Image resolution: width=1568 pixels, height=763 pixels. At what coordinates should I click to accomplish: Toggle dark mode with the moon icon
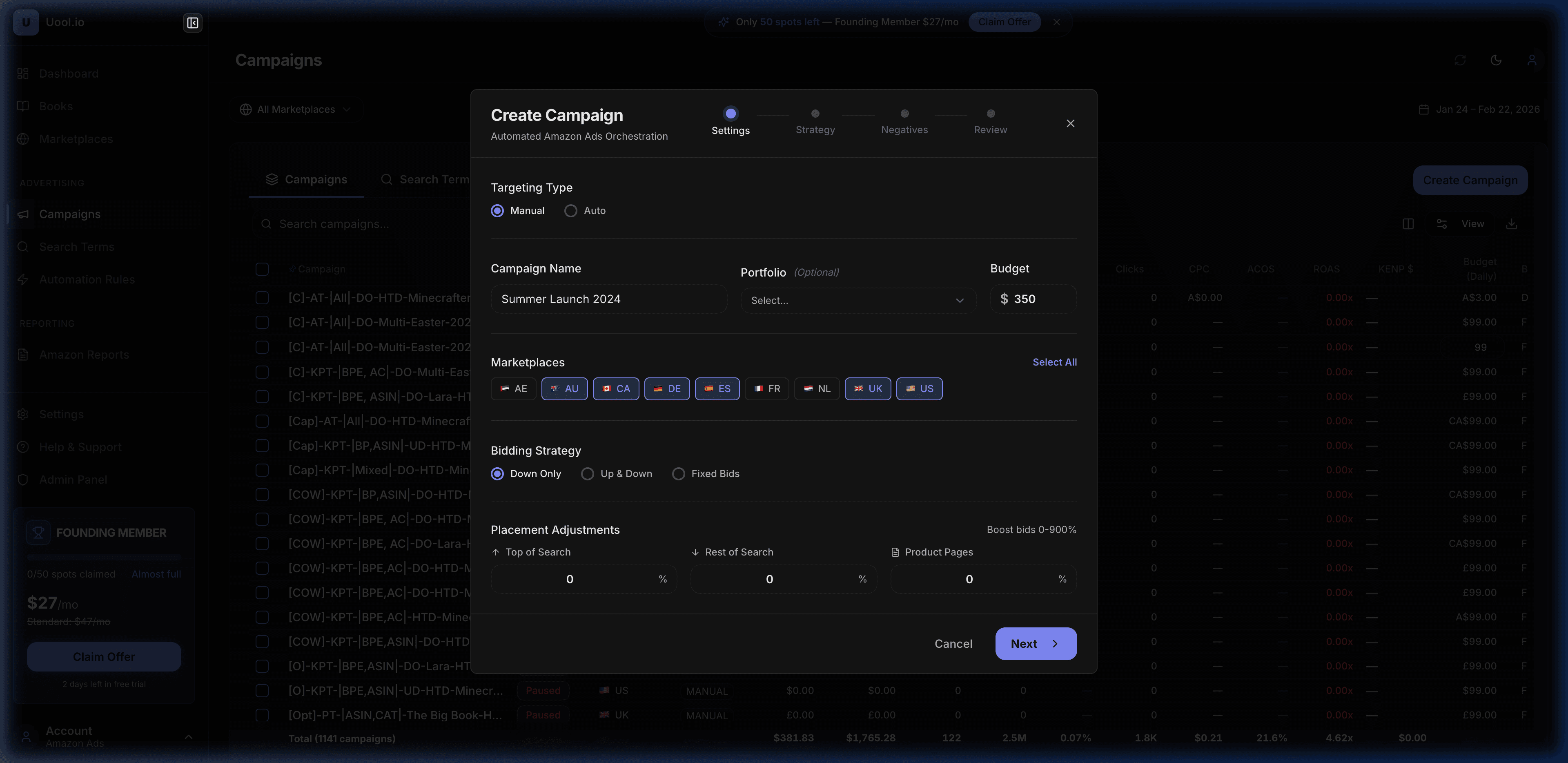tap(1496, 60)
